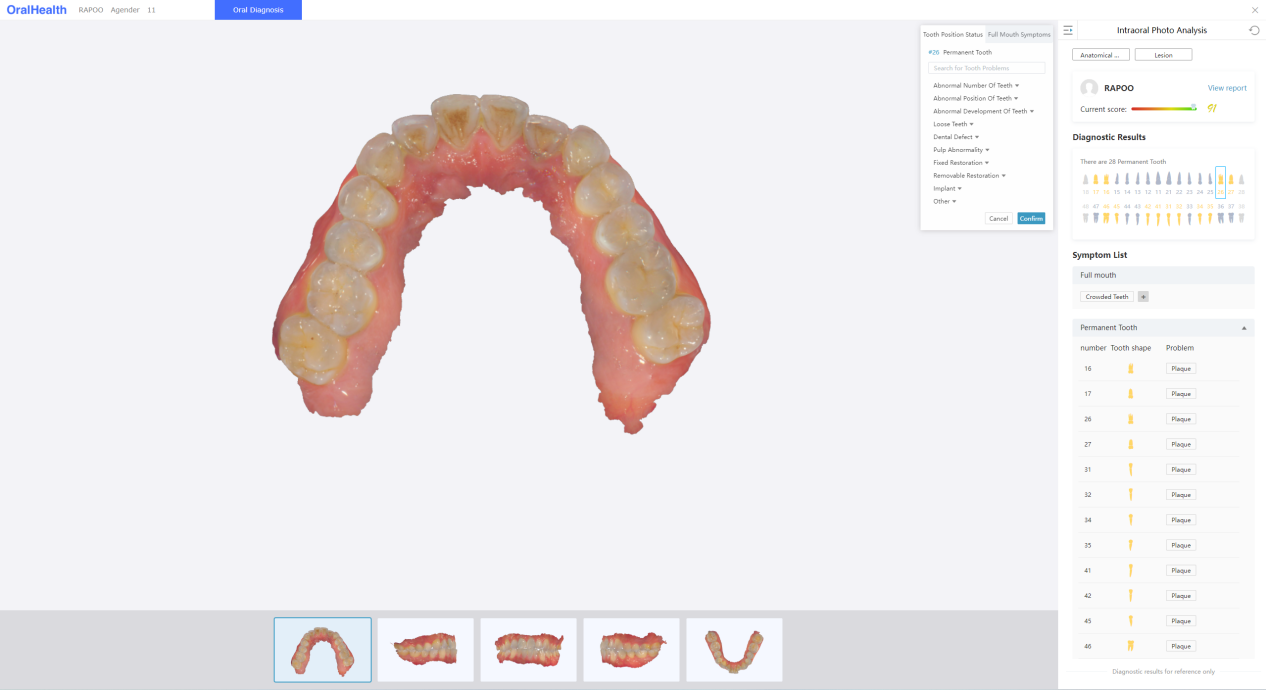Viewport: 1266px width, 690px height.
Task: Expand the Dental Defect category
Action: coord(956,137)
